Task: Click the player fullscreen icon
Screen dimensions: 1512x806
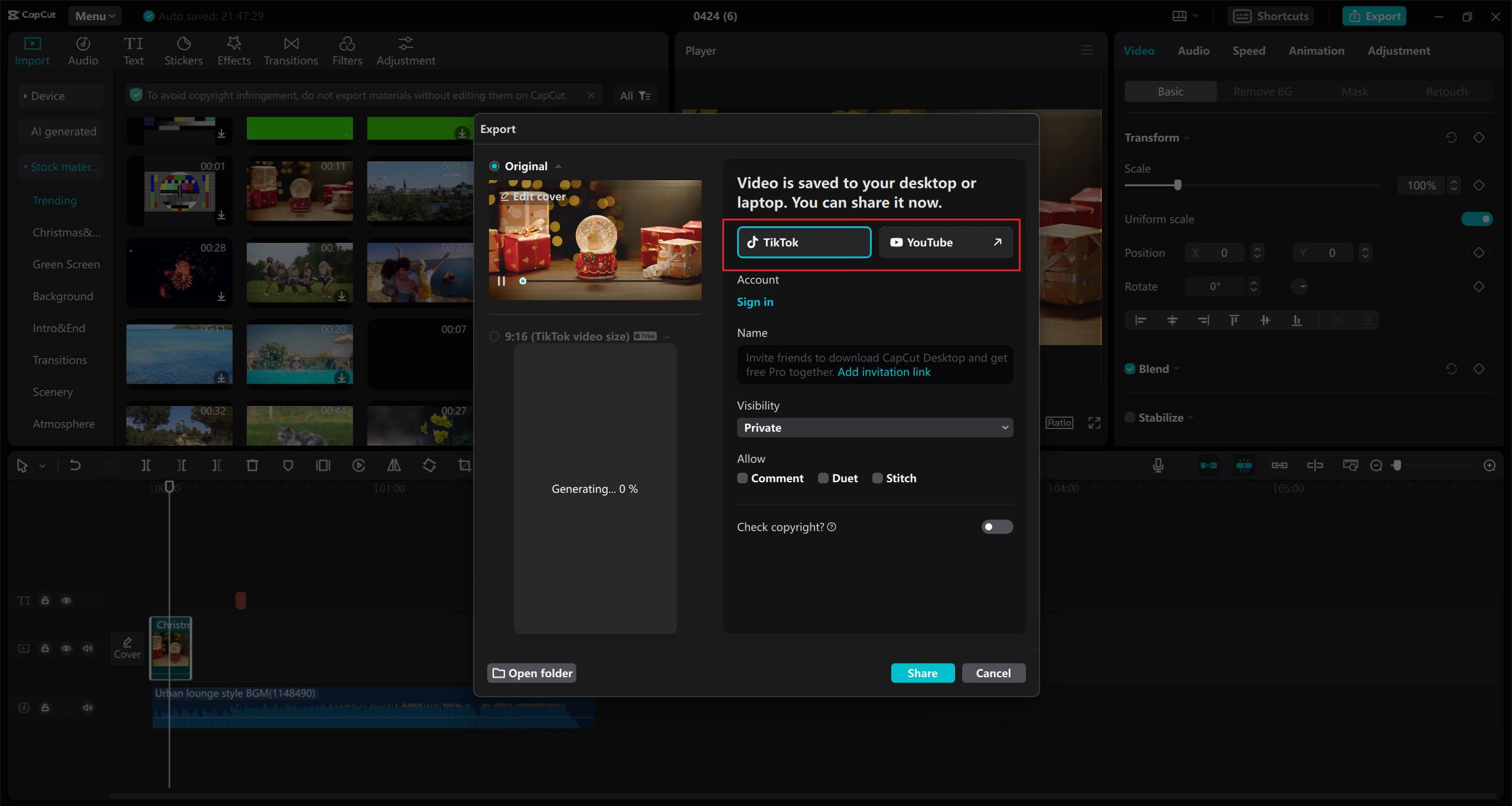Action: pyautogui.click(x=1094, y=422)
